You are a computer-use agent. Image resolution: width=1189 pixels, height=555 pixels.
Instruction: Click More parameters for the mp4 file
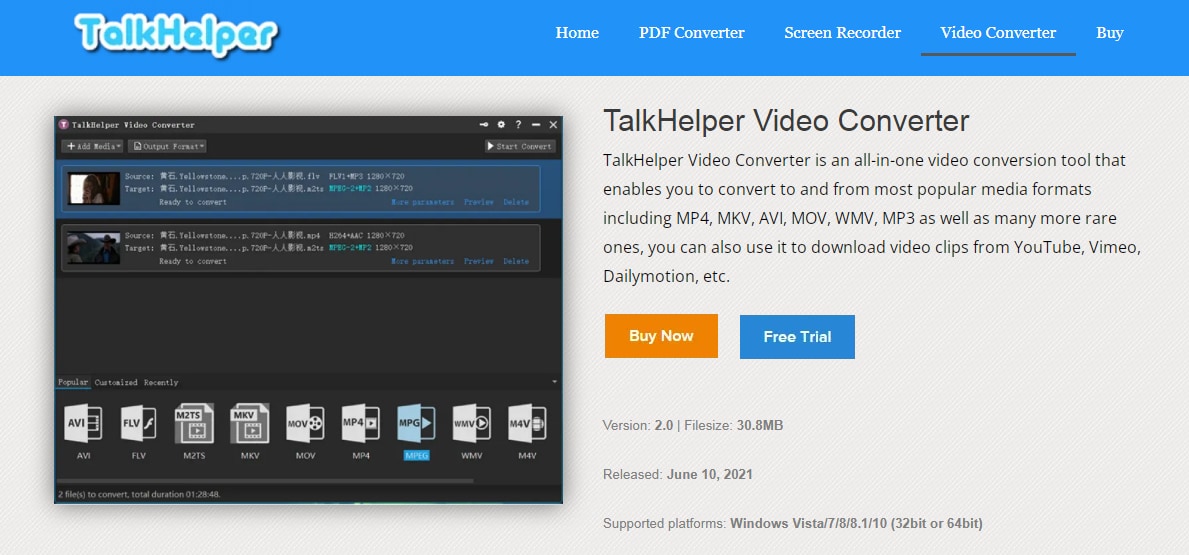click(422, 262)
